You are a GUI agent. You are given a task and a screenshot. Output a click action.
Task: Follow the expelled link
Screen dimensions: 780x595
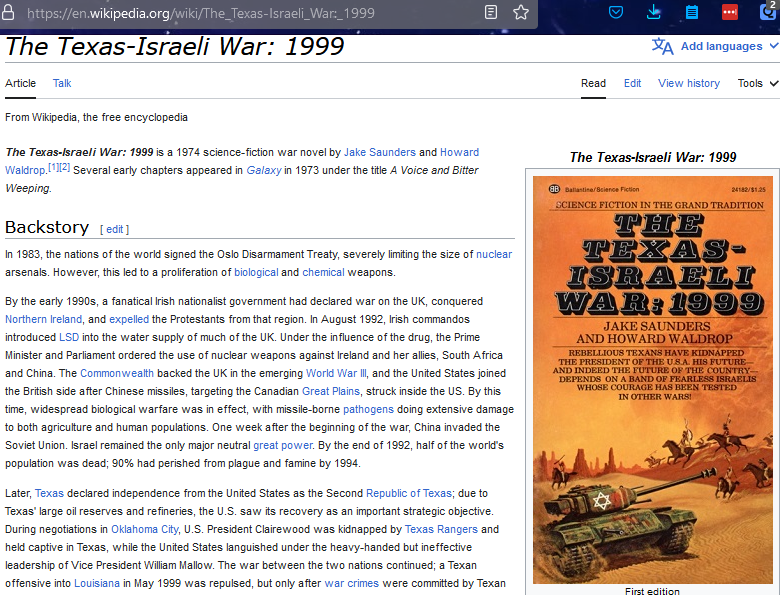pos(129,319)
